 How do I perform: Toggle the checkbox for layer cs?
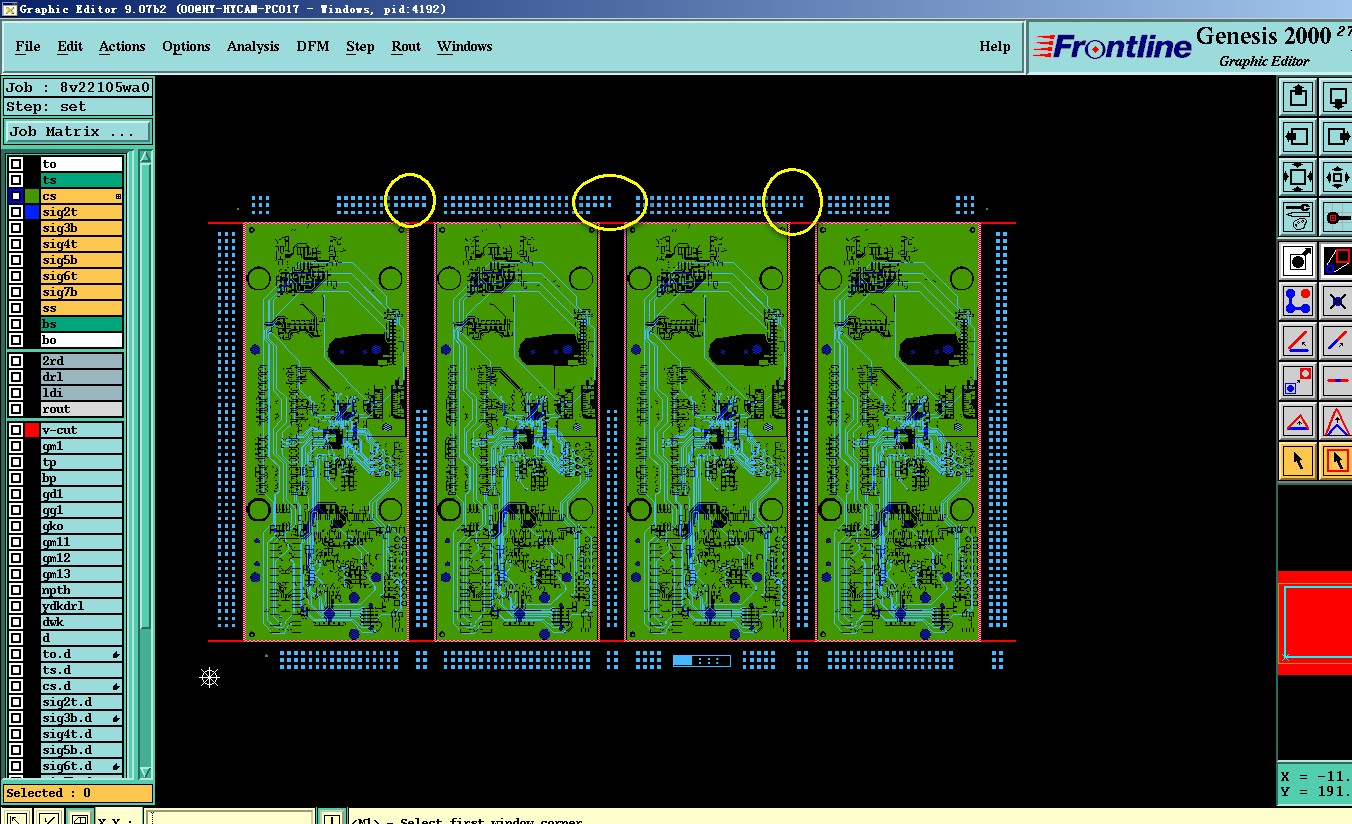16,196
